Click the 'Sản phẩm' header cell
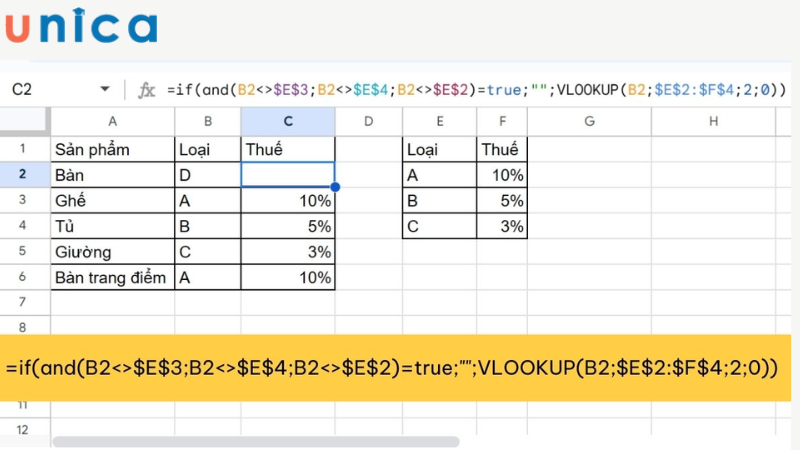Screen dimensions: 800x450 pos(112,149)
